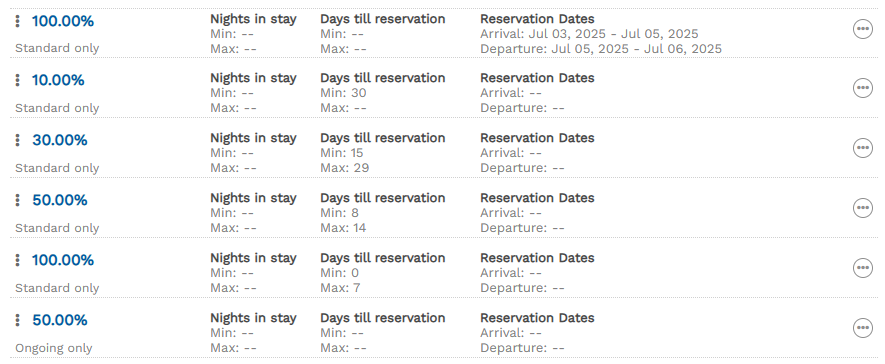Image resolution: width=885 pixels, height=364 pixels.
Task: Select the Ongoing only label
Action: coord(54,348)
